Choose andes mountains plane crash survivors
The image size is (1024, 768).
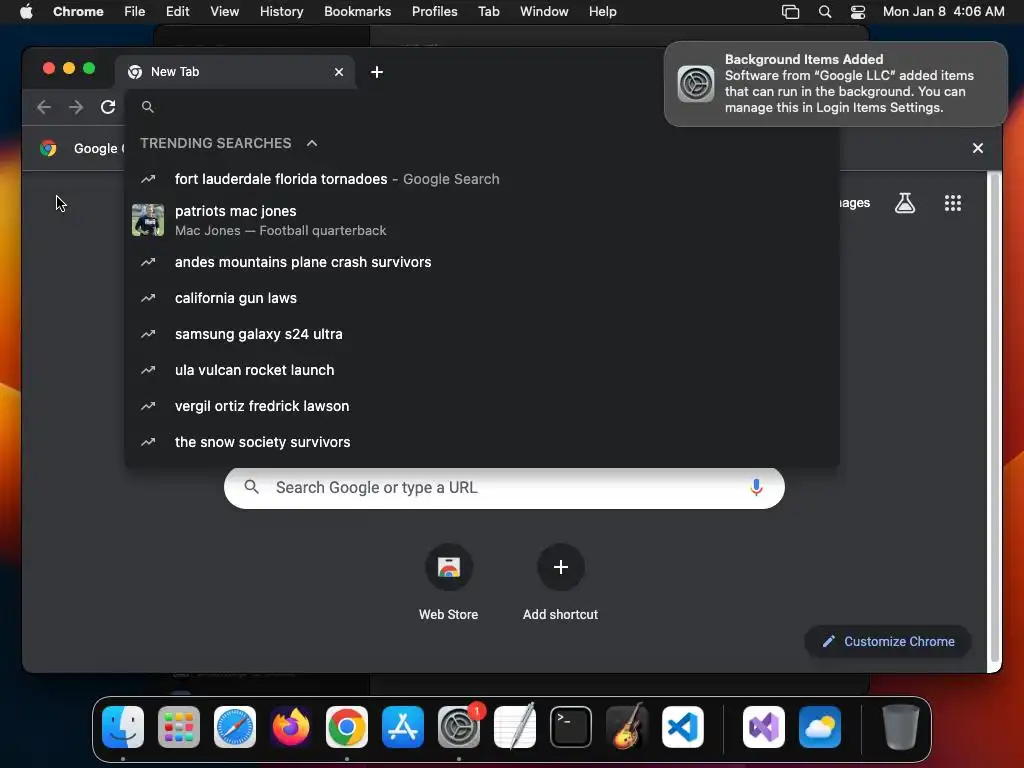(x=482, y=262)
